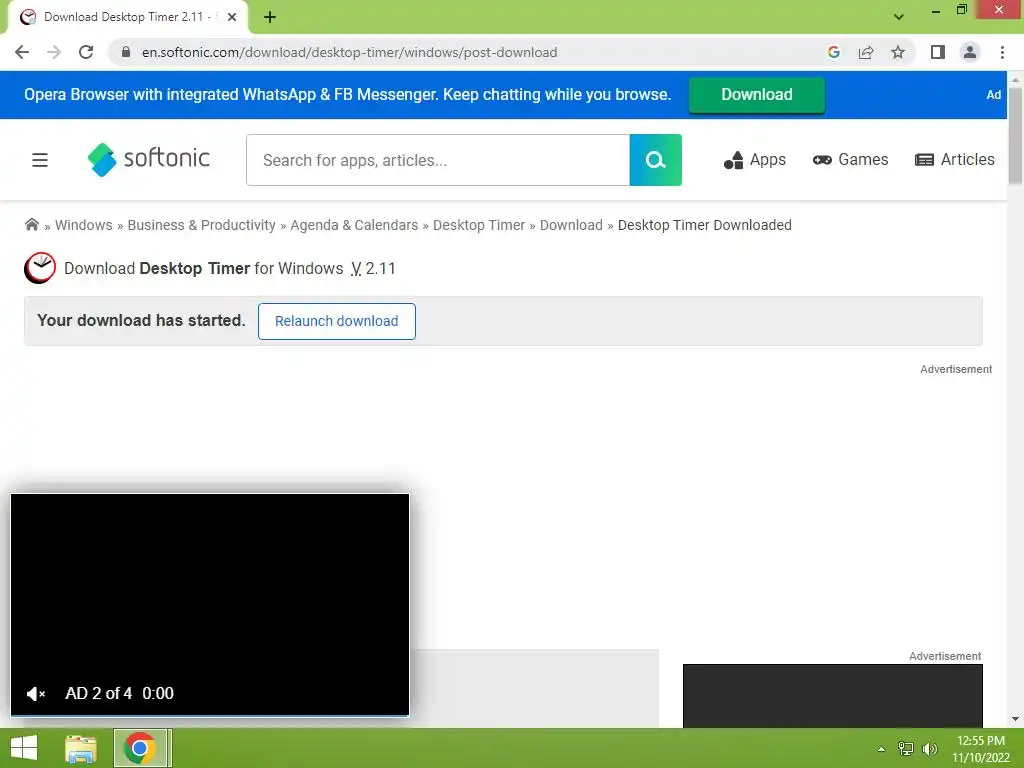Click the Desktop Timer clock icon
This screenshot has width=1024, height=768.
tap(40, 268)
